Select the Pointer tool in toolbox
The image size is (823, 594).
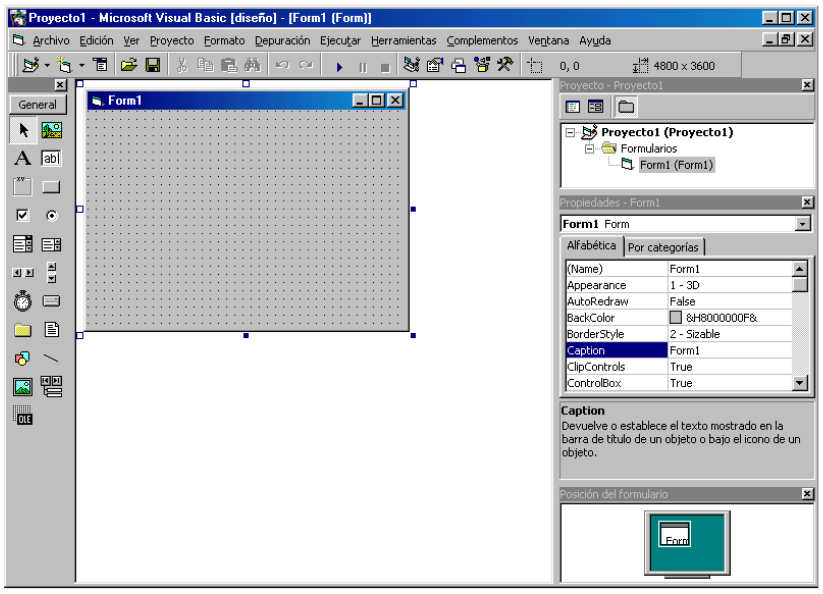point(23,130)
